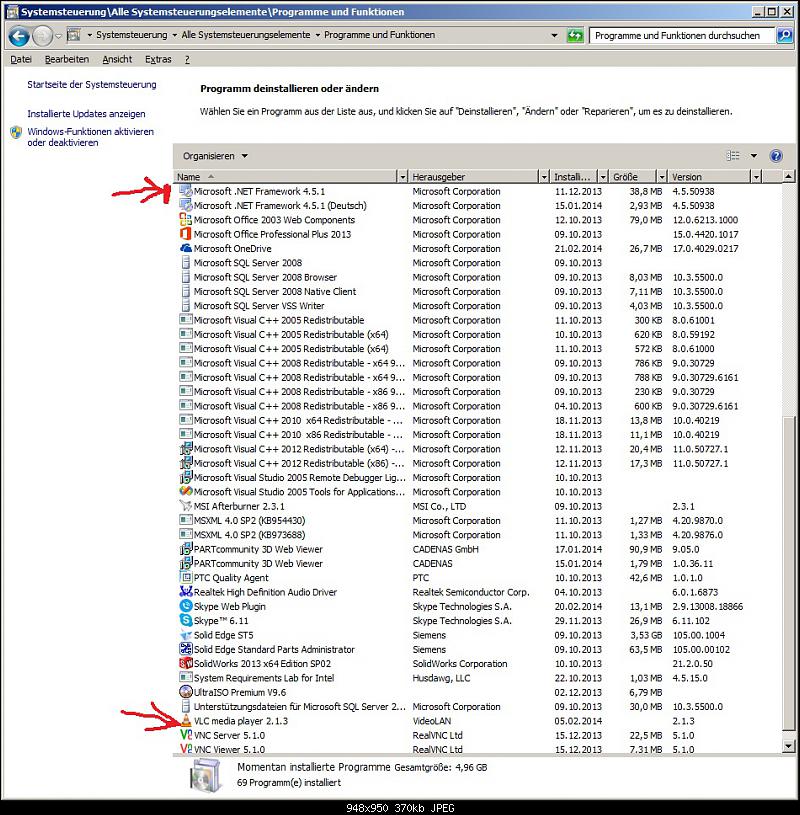This screenshot has width=800, height=815.
Task: Select the Microsoft .NET Framework 4.5.1 (Deutsch) icon
Action: [186, 205]
